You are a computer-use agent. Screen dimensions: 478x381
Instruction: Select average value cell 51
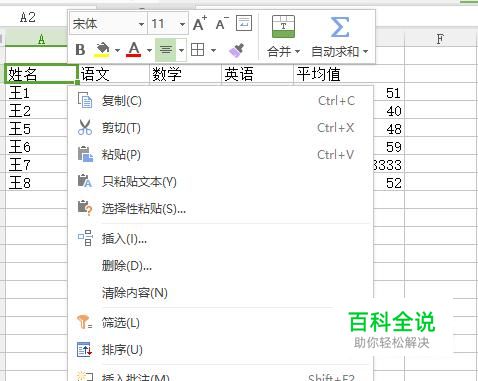389,93
